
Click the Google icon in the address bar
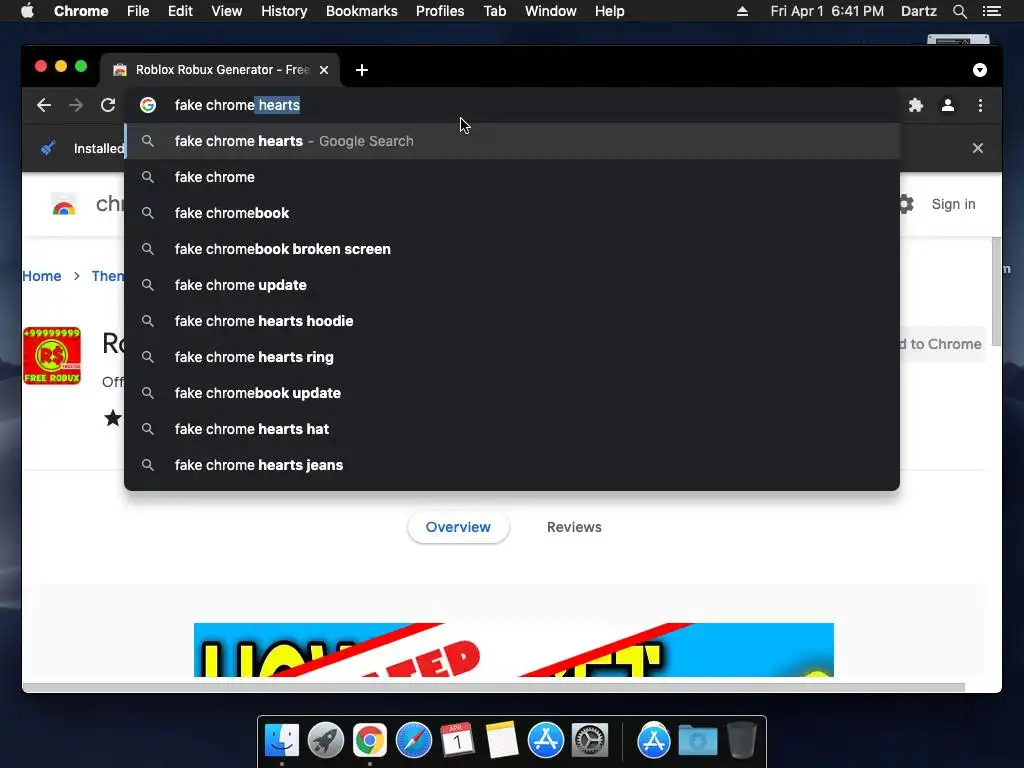pyautogui.click(x=148, y=105)
